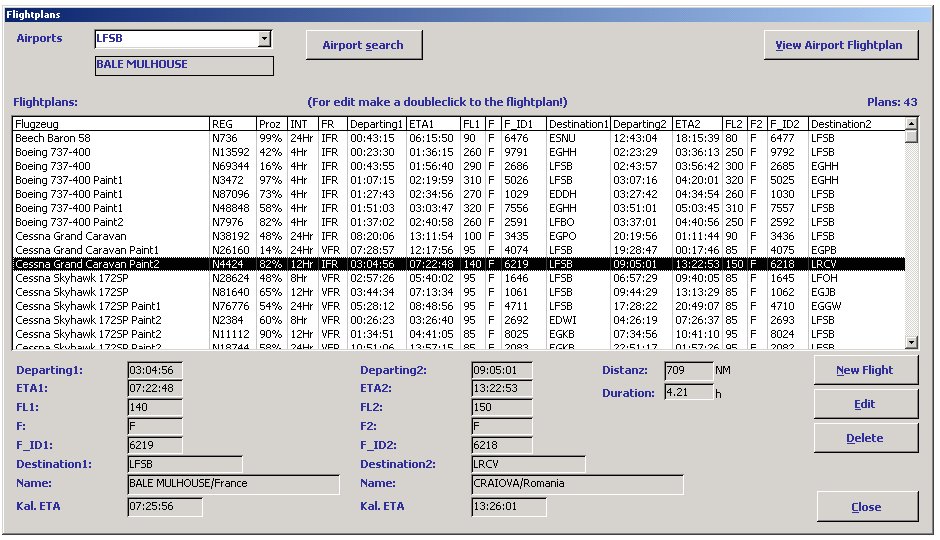Click the F2 field under FL2
This screenshot has width=940, height=540.
click(502, 427)
